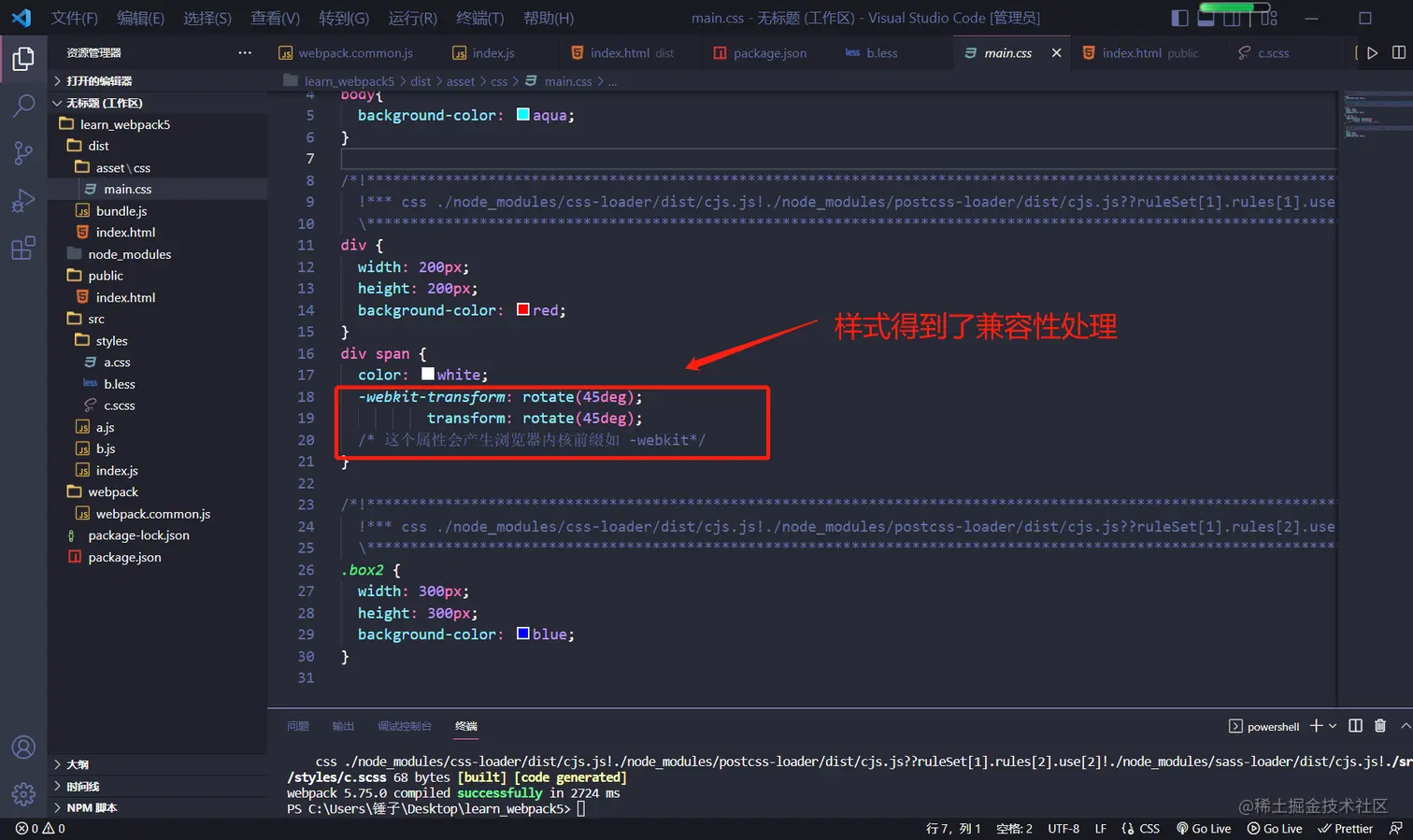The image size is (1413, 840).
Task: Click the errors and warnings status indicator
Action: [x=40, y=828]
